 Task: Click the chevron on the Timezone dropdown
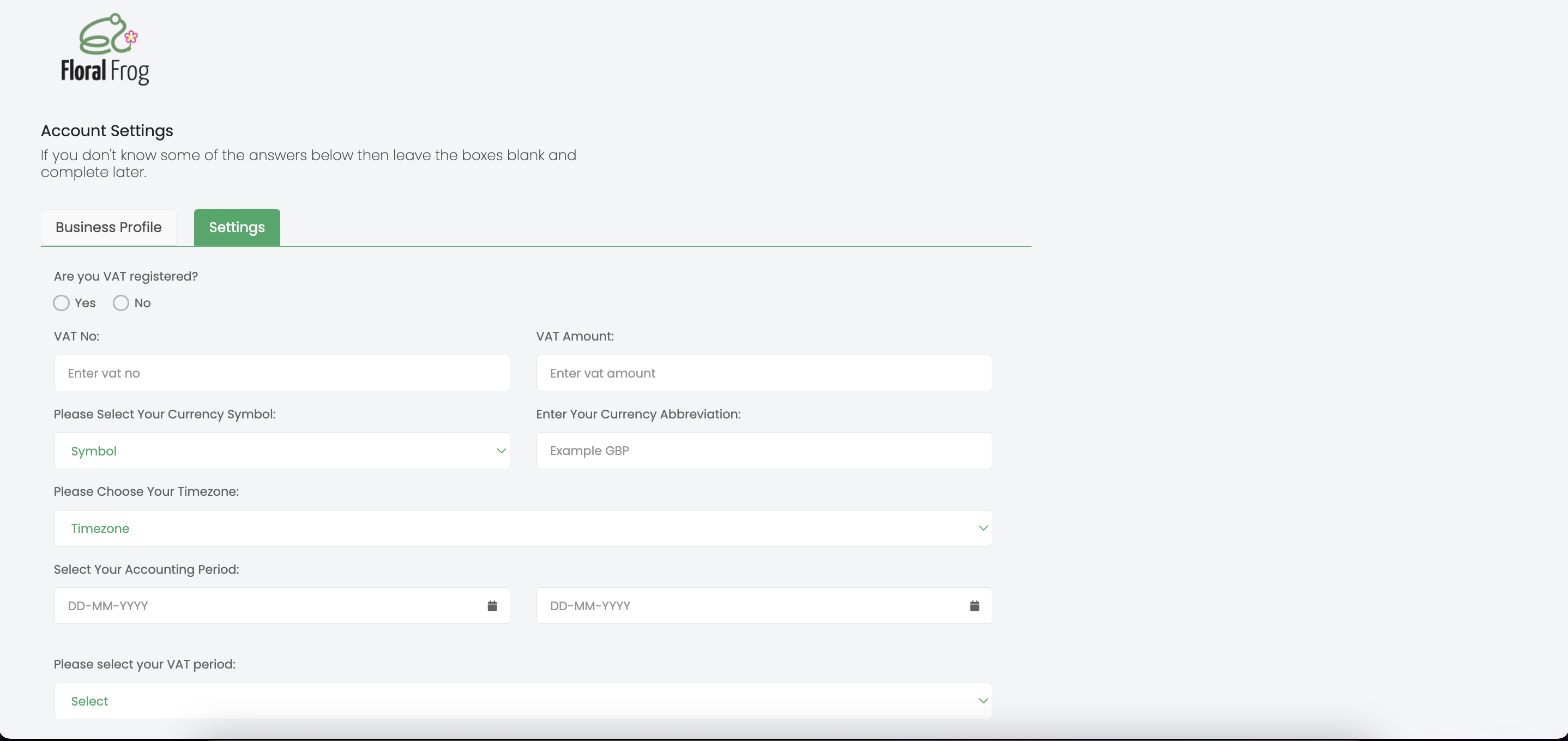pos(982,528)
